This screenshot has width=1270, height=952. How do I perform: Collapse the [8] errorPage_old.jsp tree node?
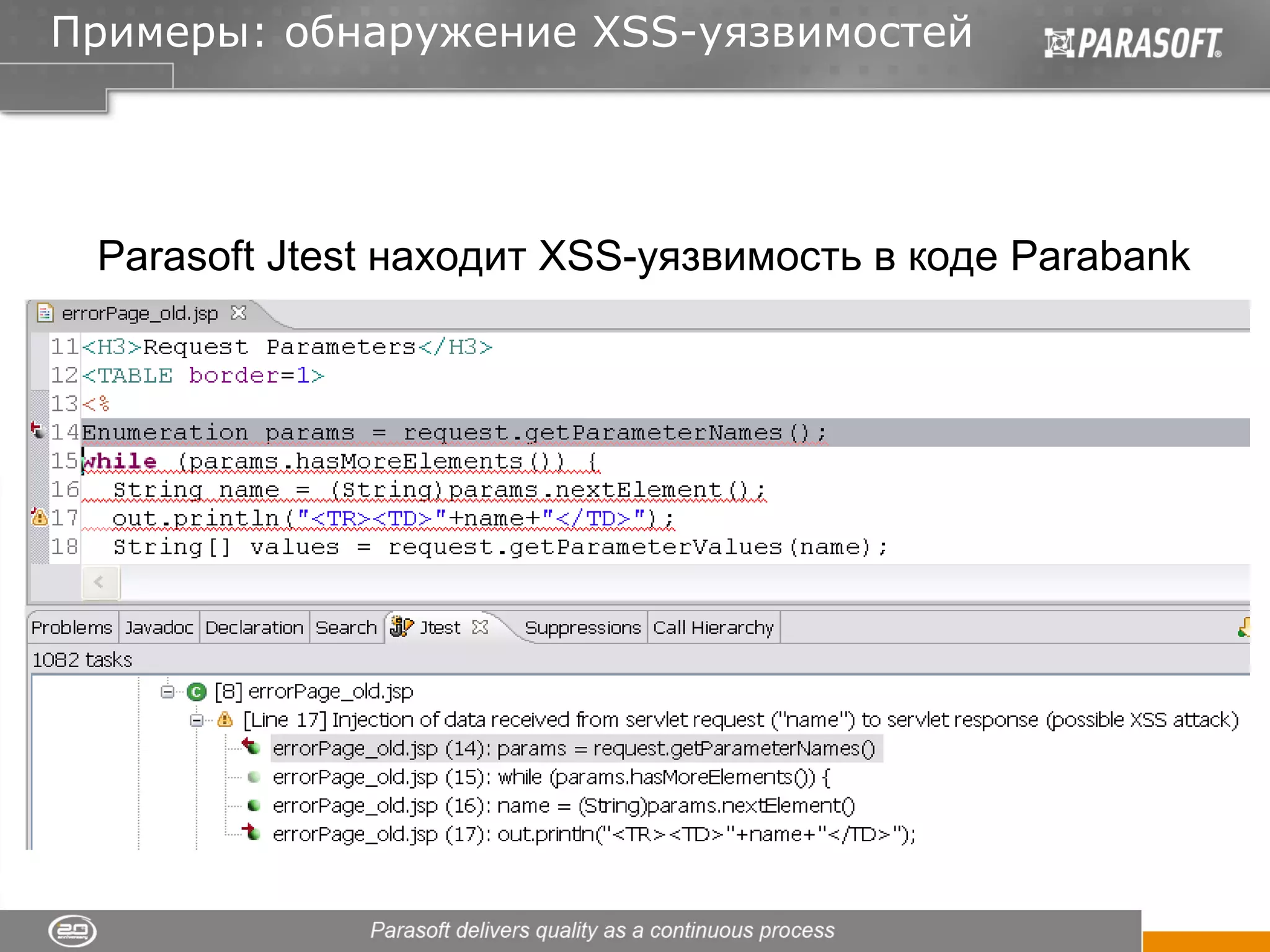(167, 692)
